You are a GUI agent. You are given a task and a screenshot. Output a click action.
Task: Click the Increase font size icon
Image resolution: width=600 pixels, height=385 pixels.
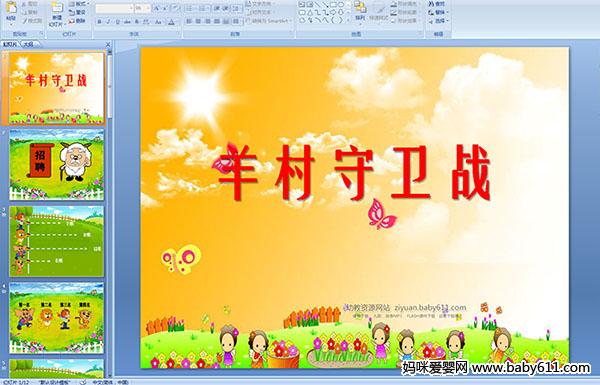pos(157,8)
